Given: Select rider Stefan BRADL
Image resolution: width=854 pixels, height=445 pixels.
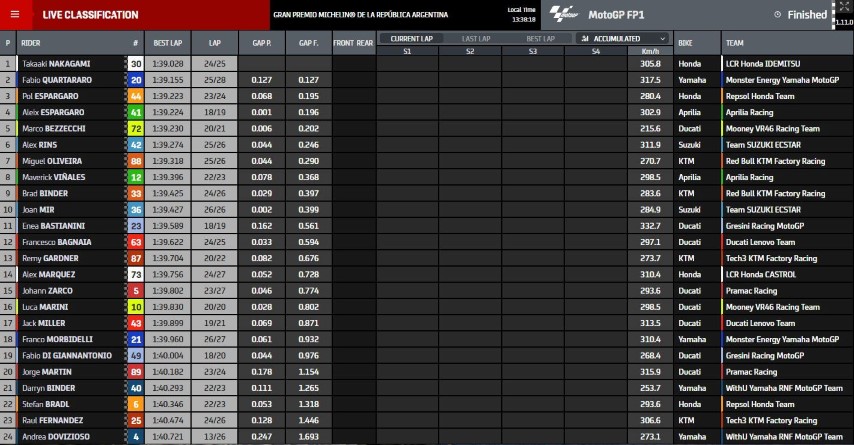Looking at the screenshot, I should point(45,404).
